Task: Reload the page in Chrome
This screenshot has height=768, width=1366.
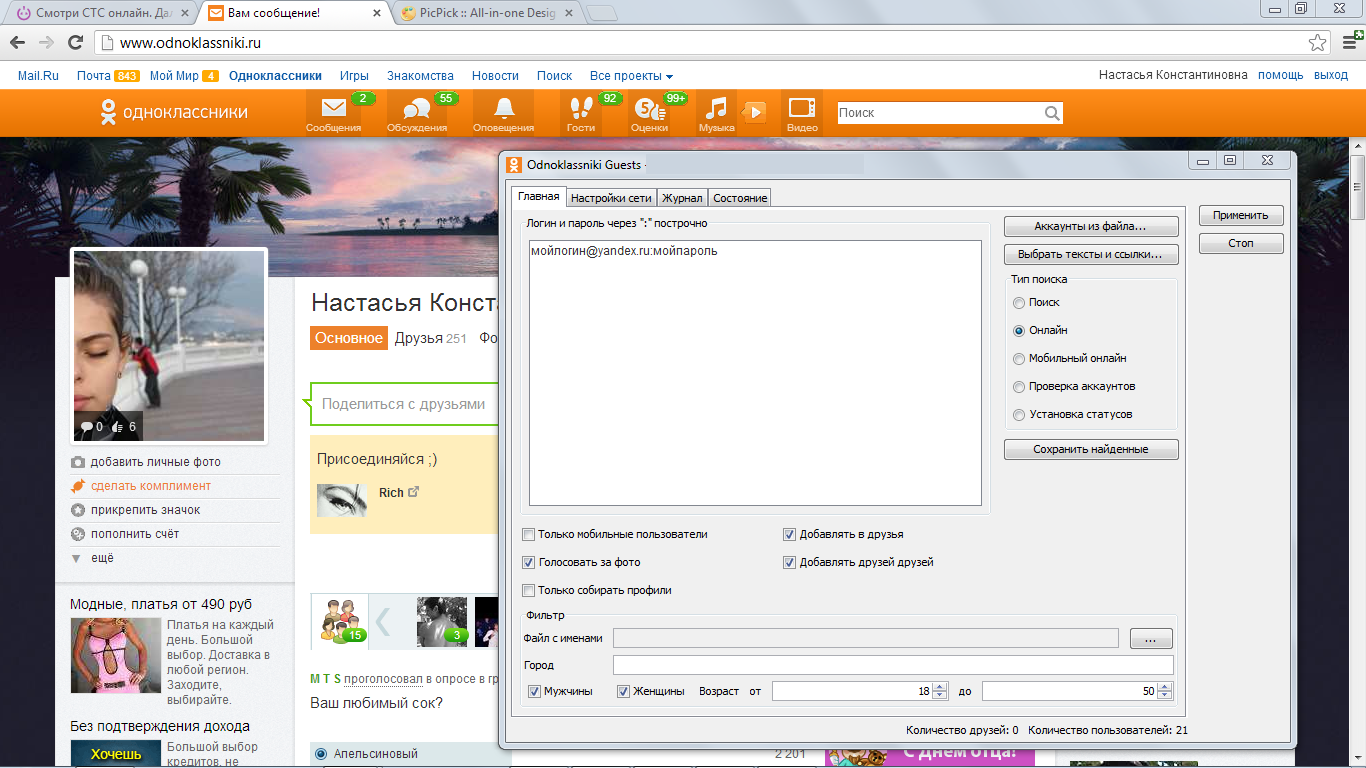Action: (x=75, y=42)
